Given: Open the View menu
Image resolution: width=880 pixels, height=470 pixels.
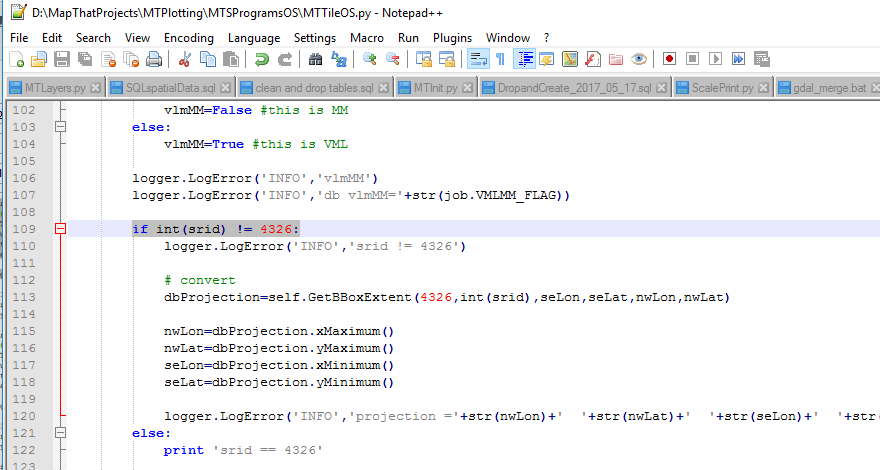Looking at the screenshot, I should [x=137, y=38].
